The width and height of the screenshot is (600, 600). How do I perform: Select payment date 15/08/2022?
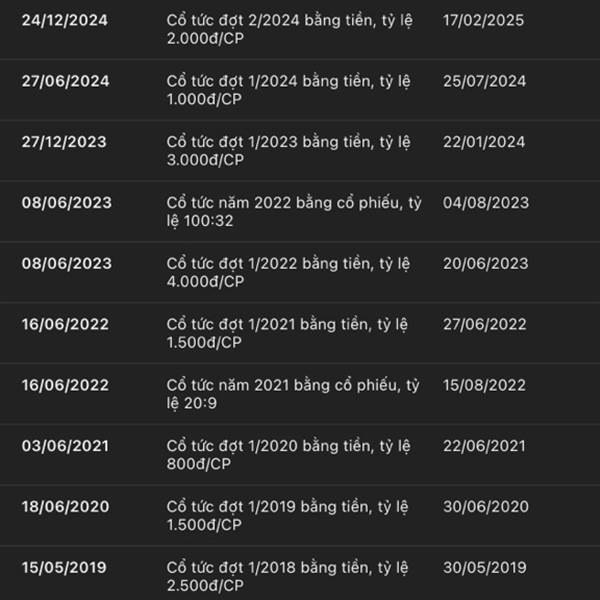[485, 385]
